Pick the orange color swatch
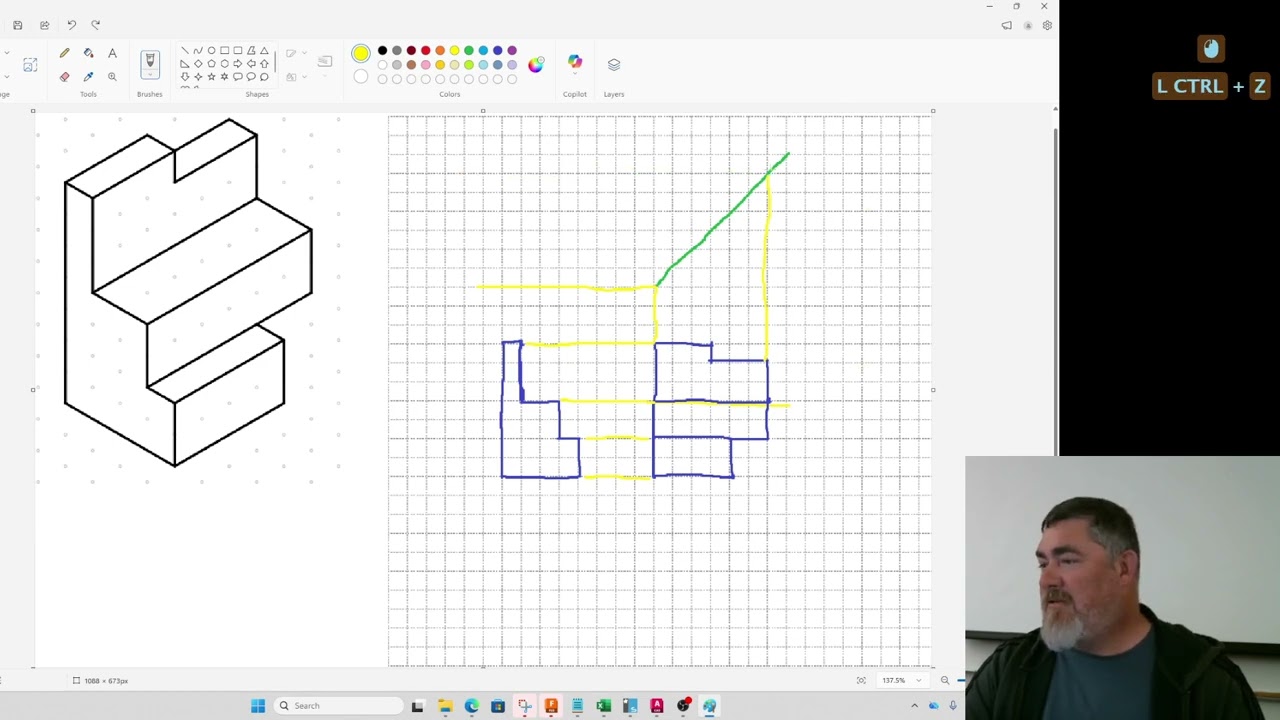The image size is (1280, 720). pyautogui.click(x=440, y=50)
